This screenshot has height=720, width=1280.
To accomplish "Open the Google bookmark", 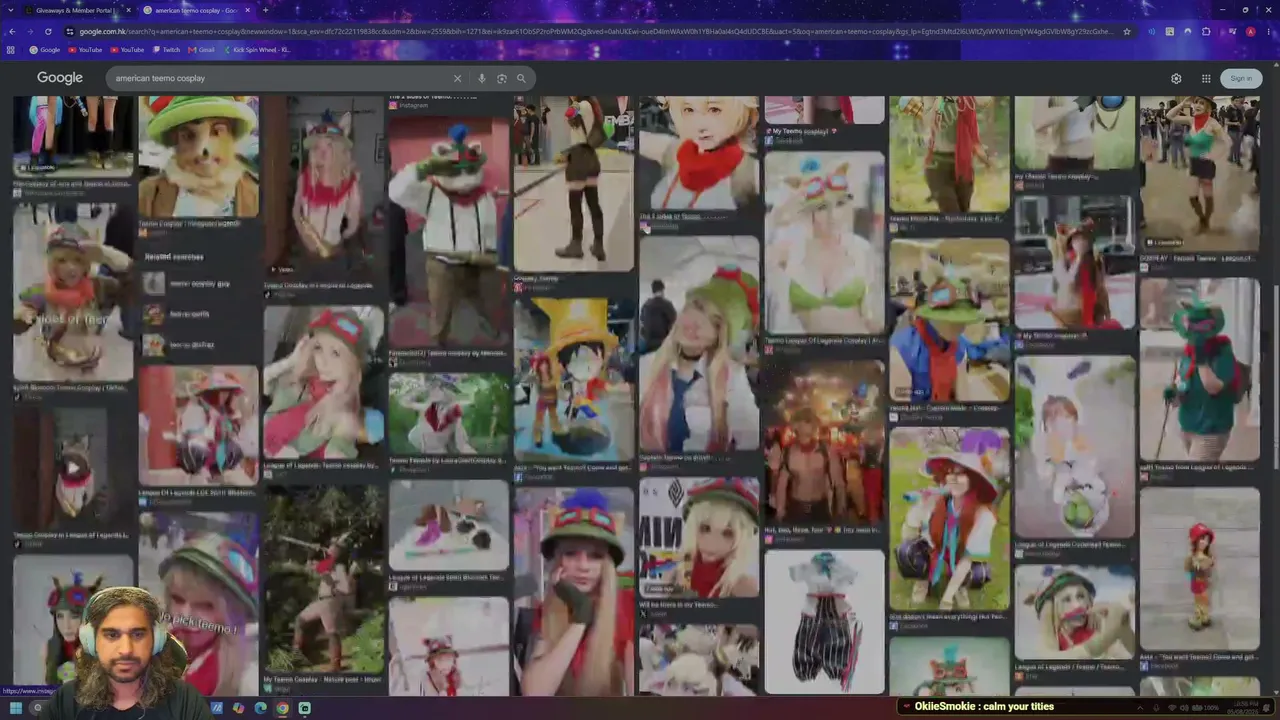I will (x=45, y=50).
